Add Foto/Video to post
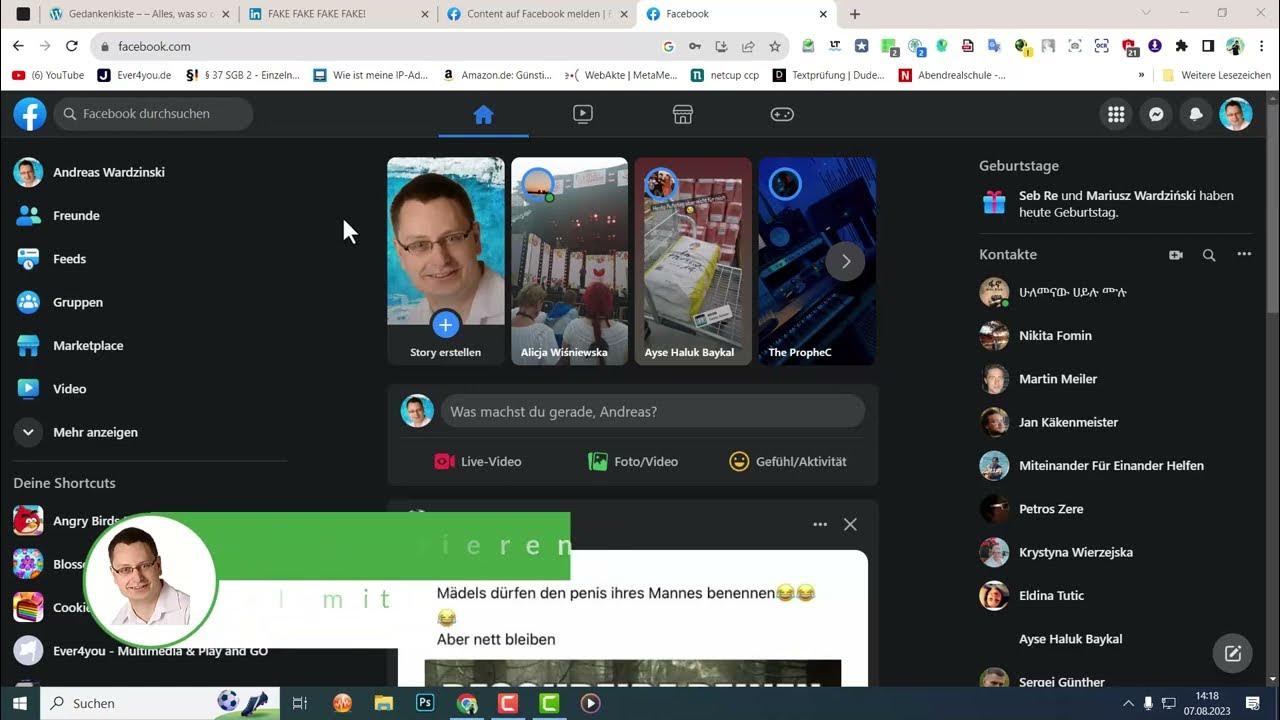 pos(633,461)
